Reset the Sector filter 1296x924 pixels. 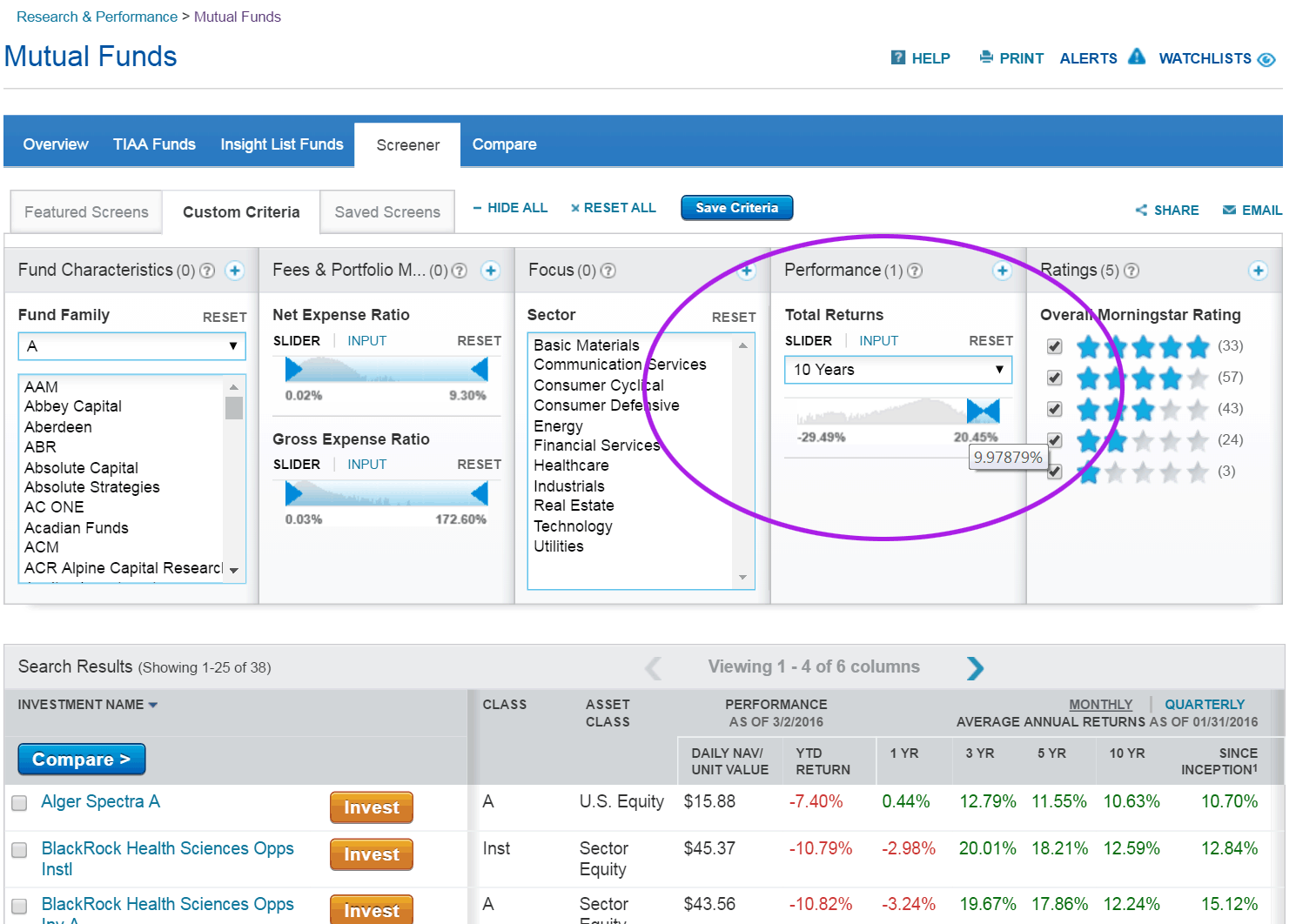click(x=734, y=318)
